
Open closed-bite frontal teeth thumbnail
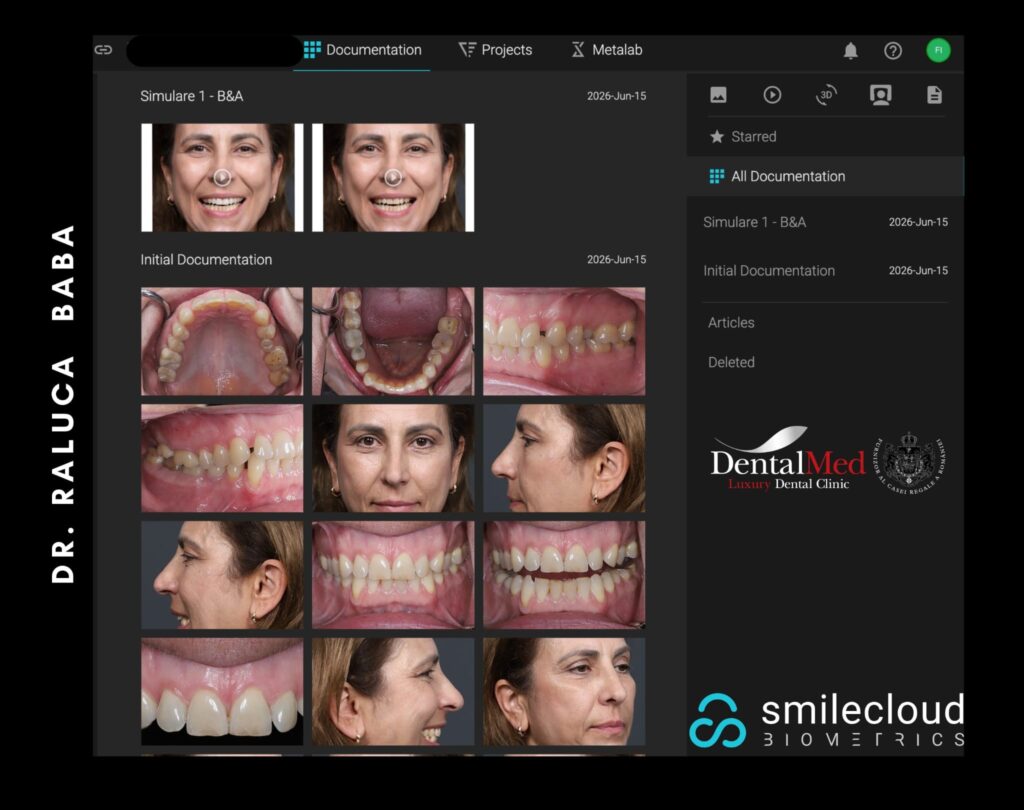point(393,575)
